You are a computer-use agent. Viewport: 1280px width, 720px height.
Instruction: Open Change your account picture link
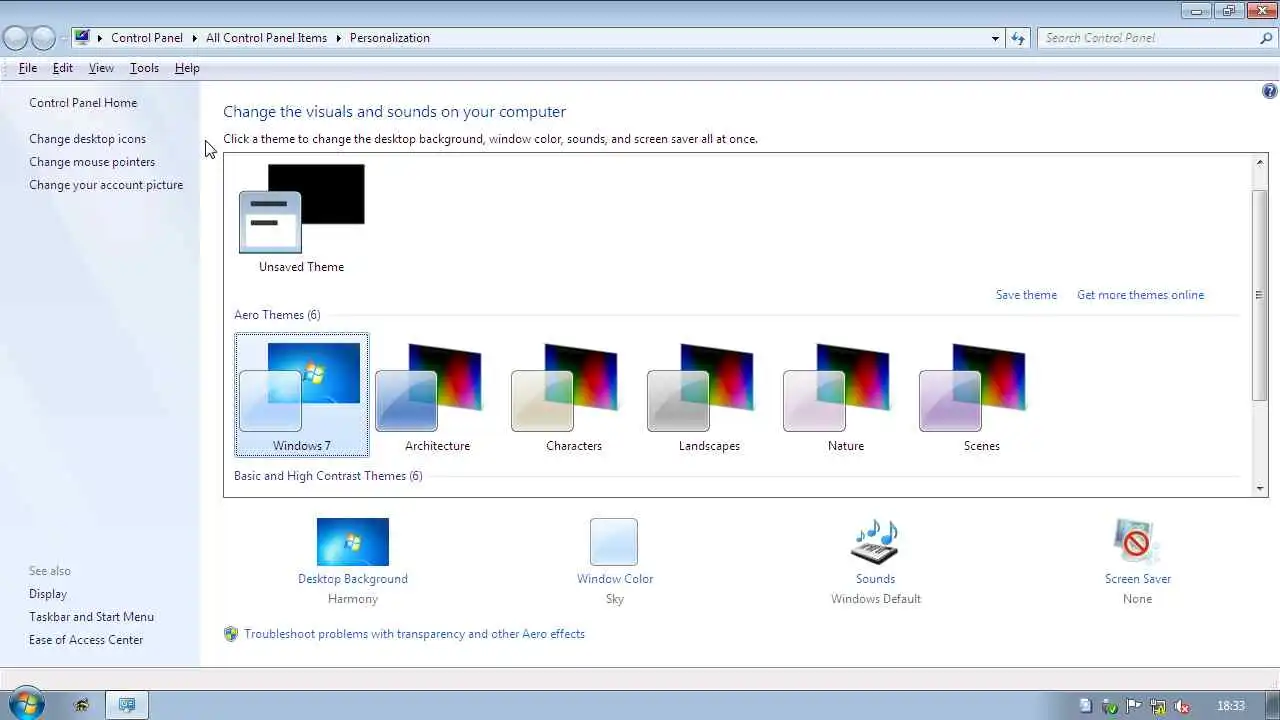tap(106, 185)
